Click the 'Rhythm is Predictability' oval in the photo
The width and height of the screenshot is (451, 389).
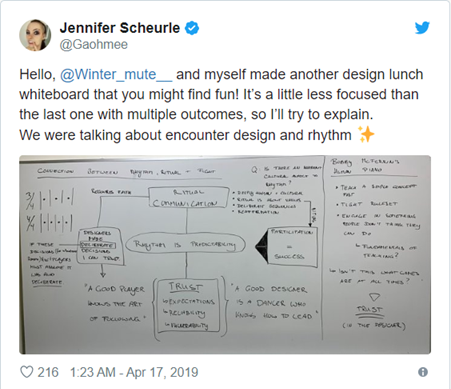click(185, 245)
